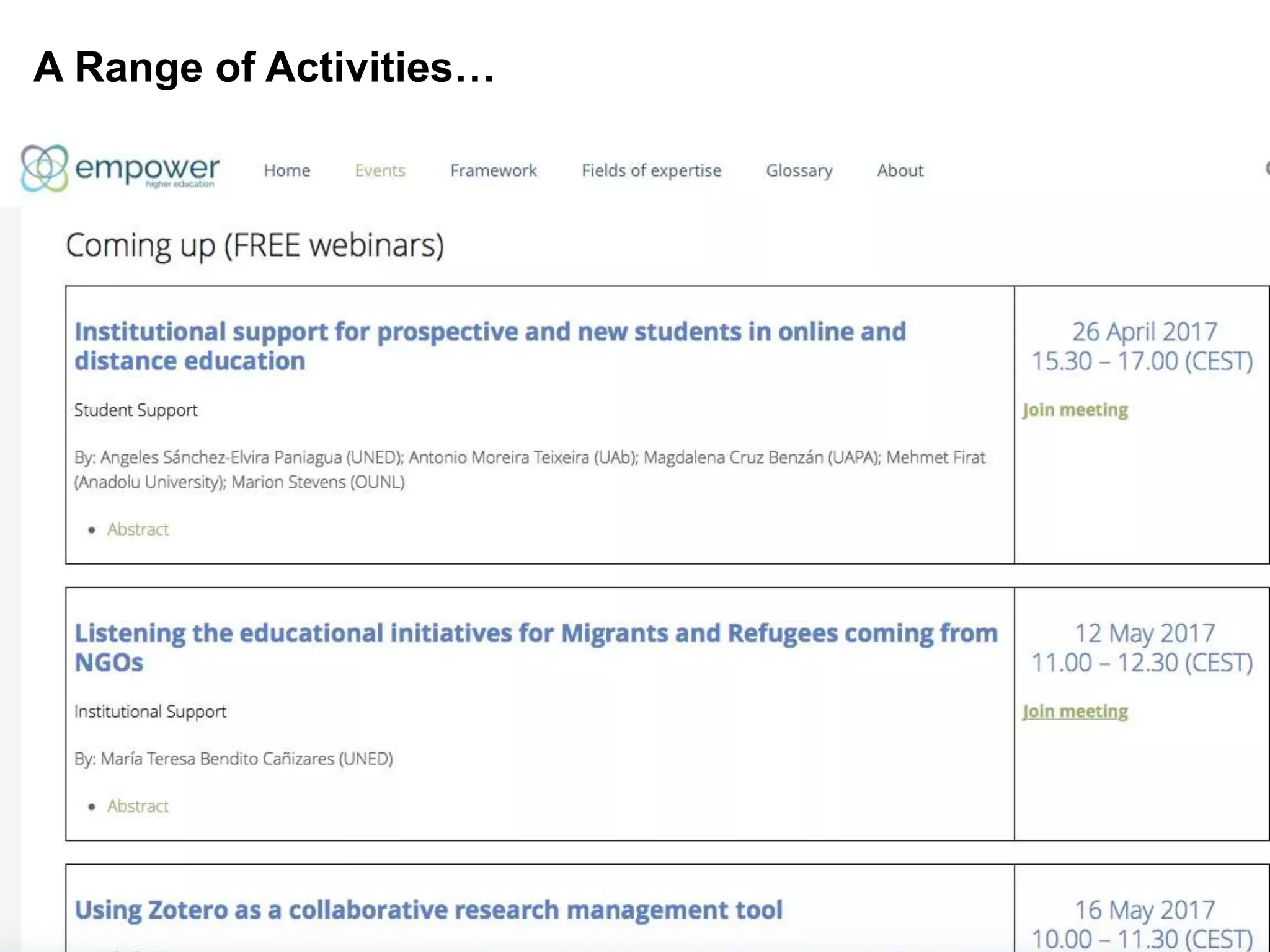
Task: Open Institutional support for prospective students webinar
Action: [490, 346]
